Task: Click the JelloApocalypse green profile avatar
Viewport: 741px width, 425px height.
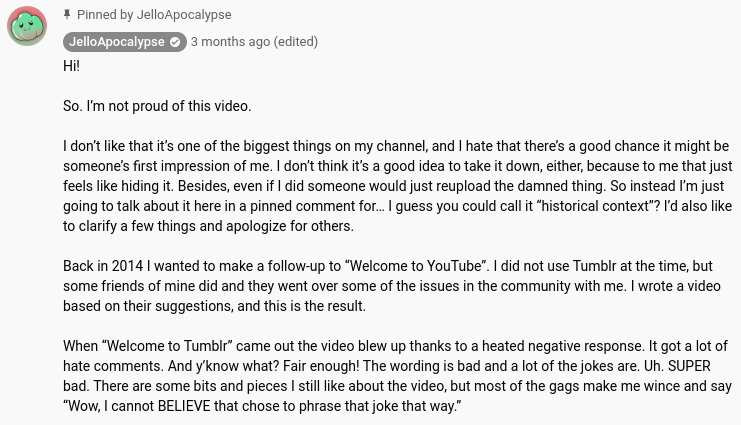Action: [27, 26]
